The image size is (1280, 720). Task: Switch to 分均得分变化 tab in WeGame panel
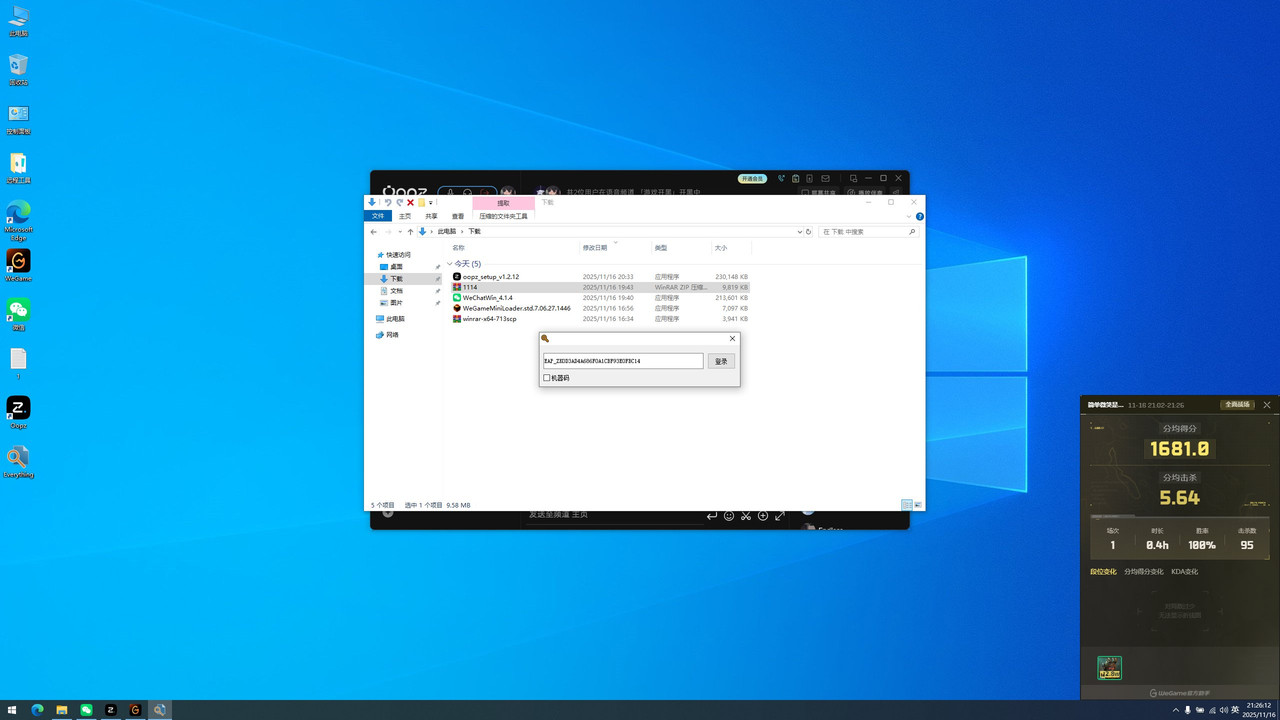click(1144, 572)
